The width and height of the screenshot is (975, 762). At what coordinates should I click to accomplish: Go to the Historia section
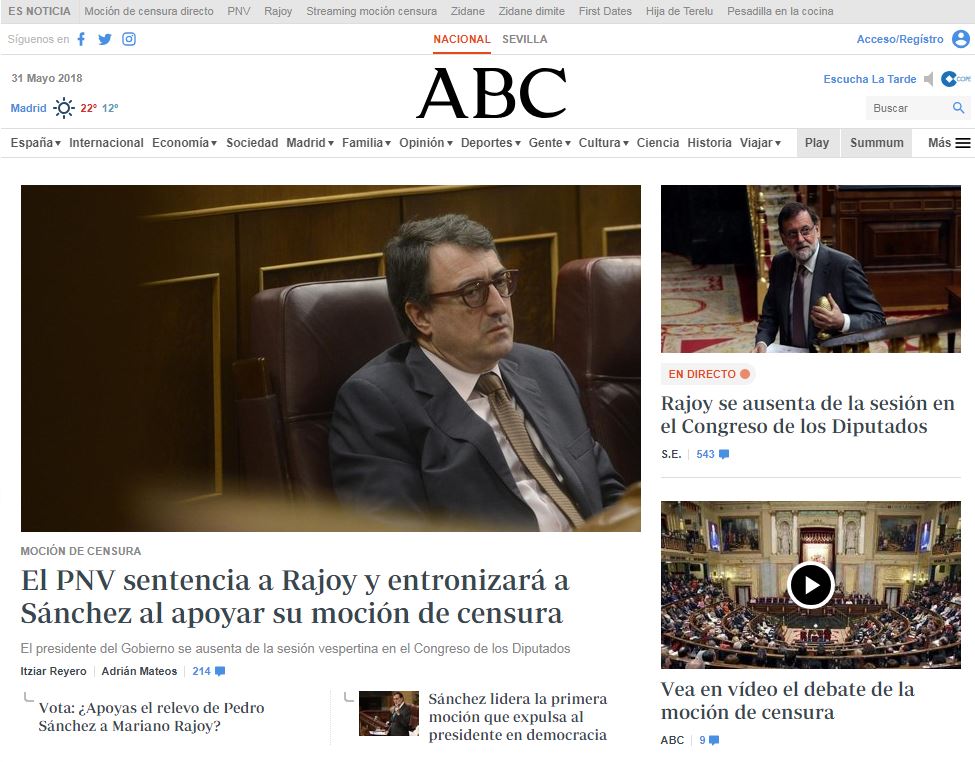[709, 143]
